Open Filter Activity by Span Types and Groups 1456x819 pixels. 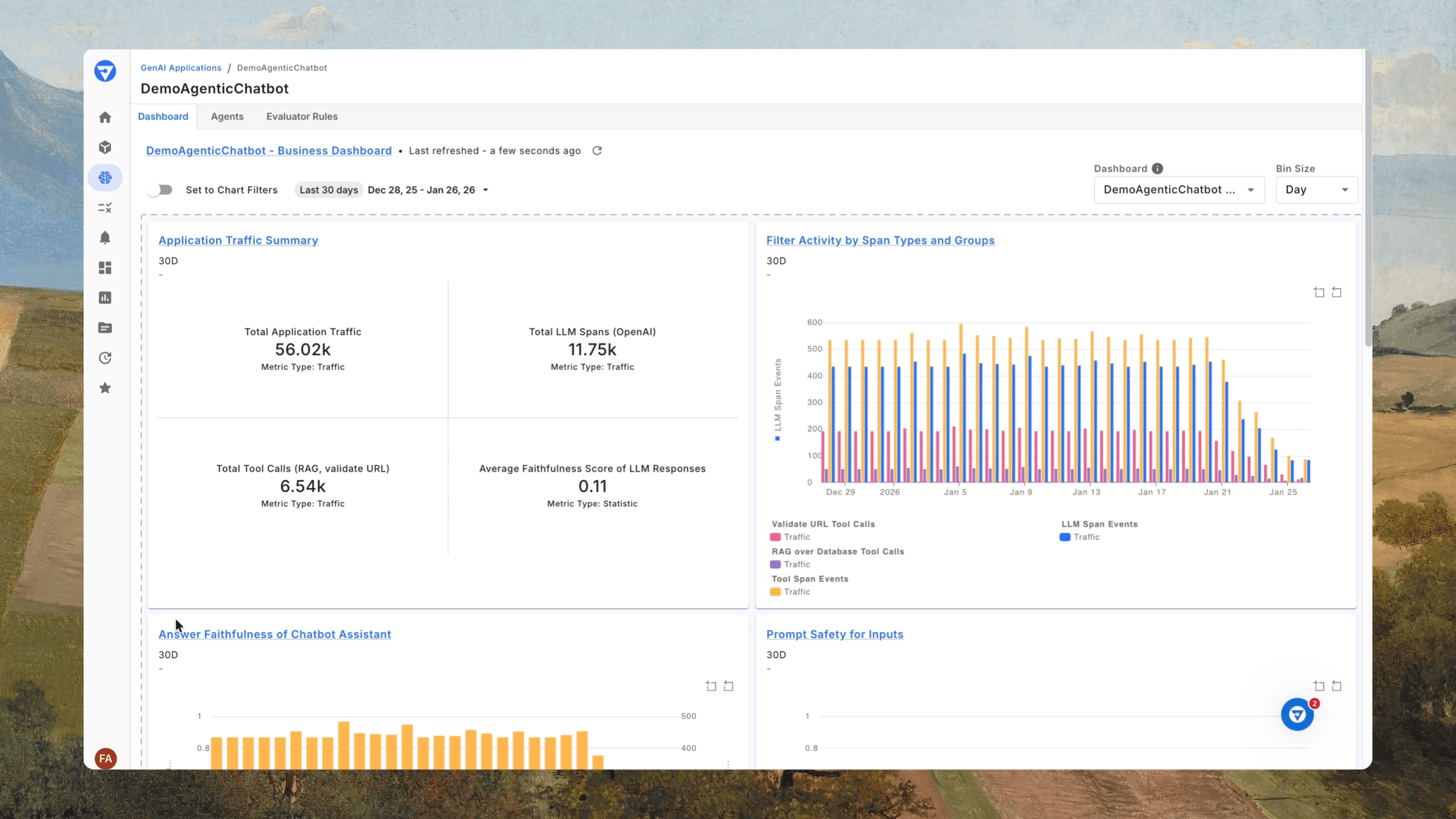coord(880,241)
